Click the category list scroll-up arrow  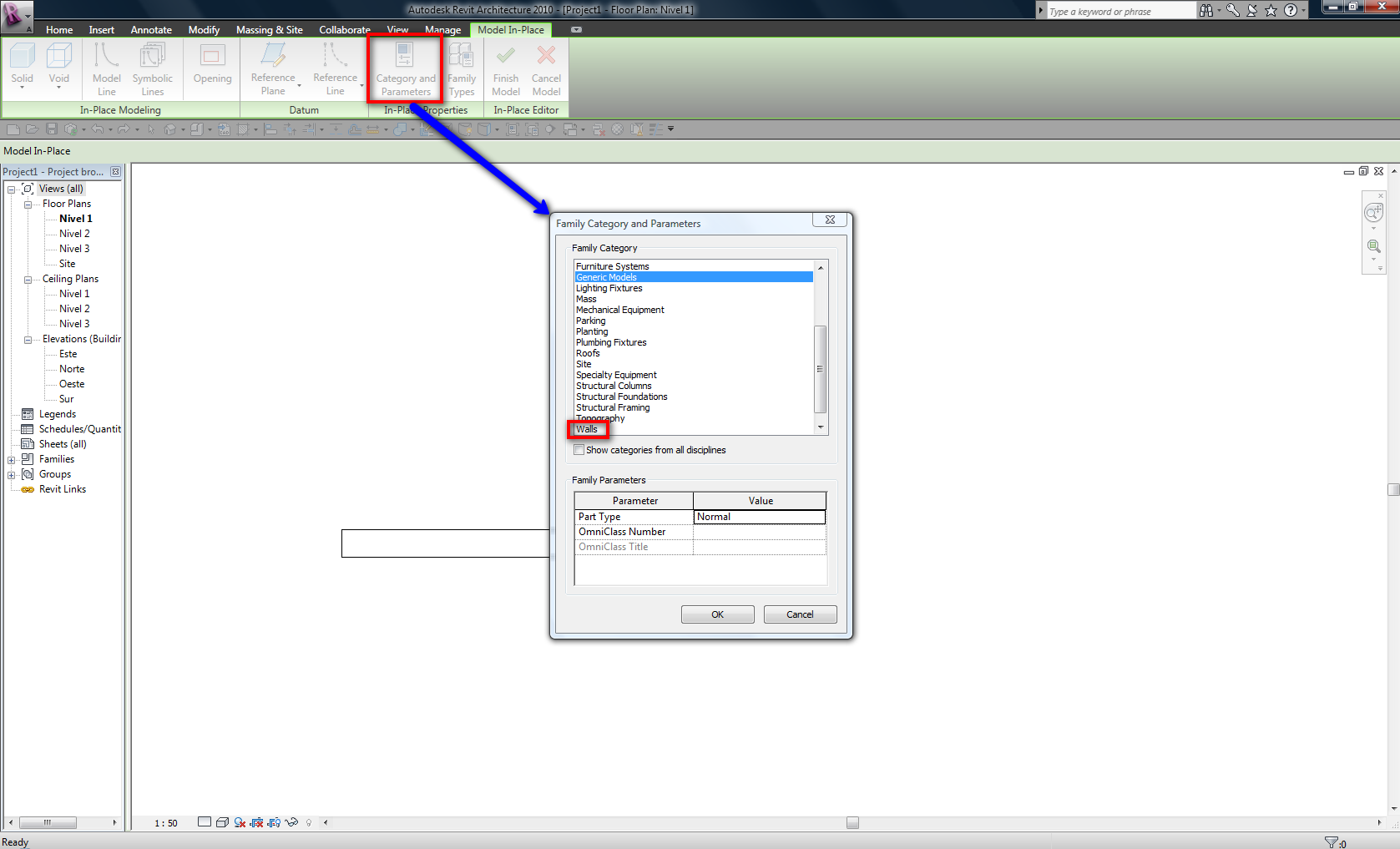pos(821,268)
